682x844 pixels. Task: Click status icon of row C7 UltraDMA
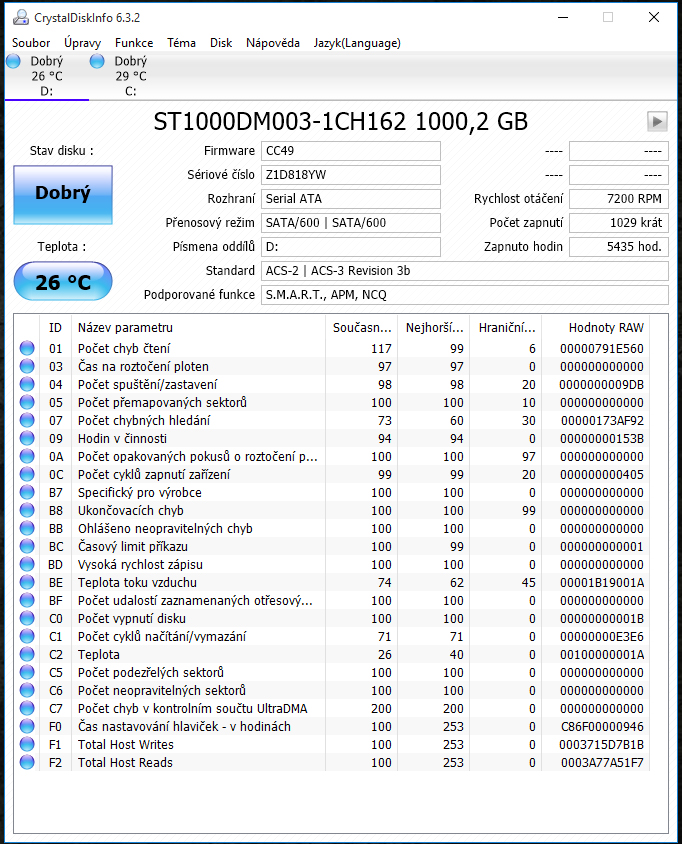pos(27,708)
